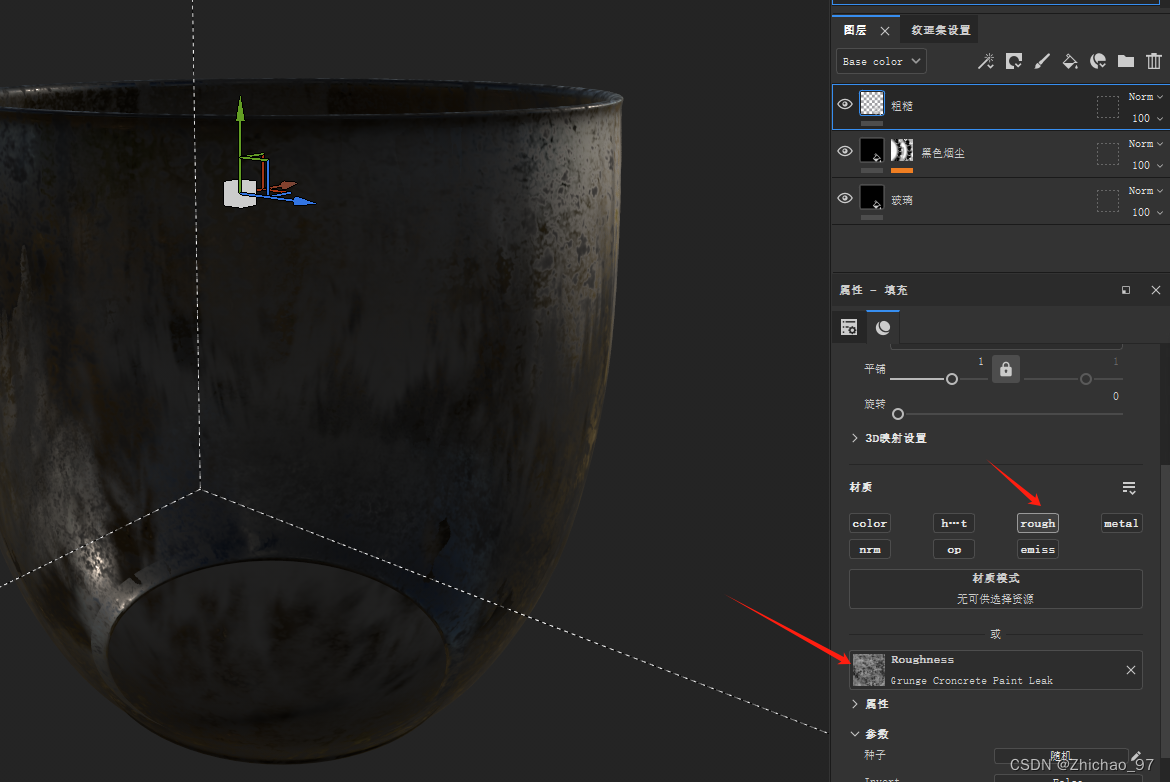Viewport: 1170px width, 782px height.
Task: Select the 黑色烟尘 layer mask thumbnail
Action: click(902, 150)
